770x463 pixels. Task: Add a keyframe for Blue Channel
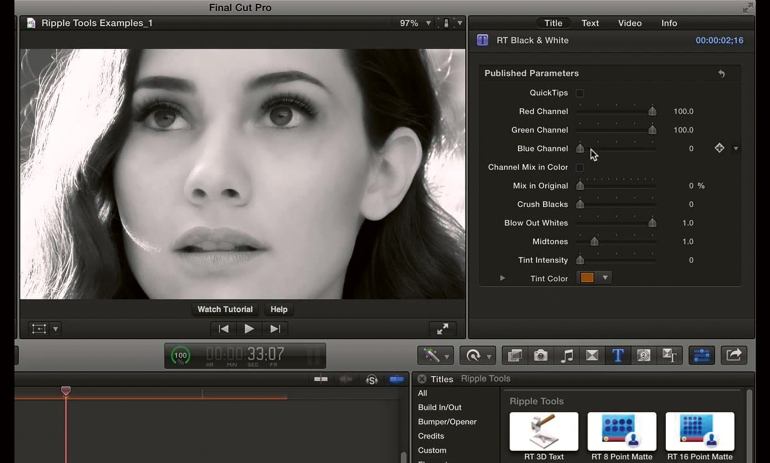pyautogui.click(x=719, y=148)
